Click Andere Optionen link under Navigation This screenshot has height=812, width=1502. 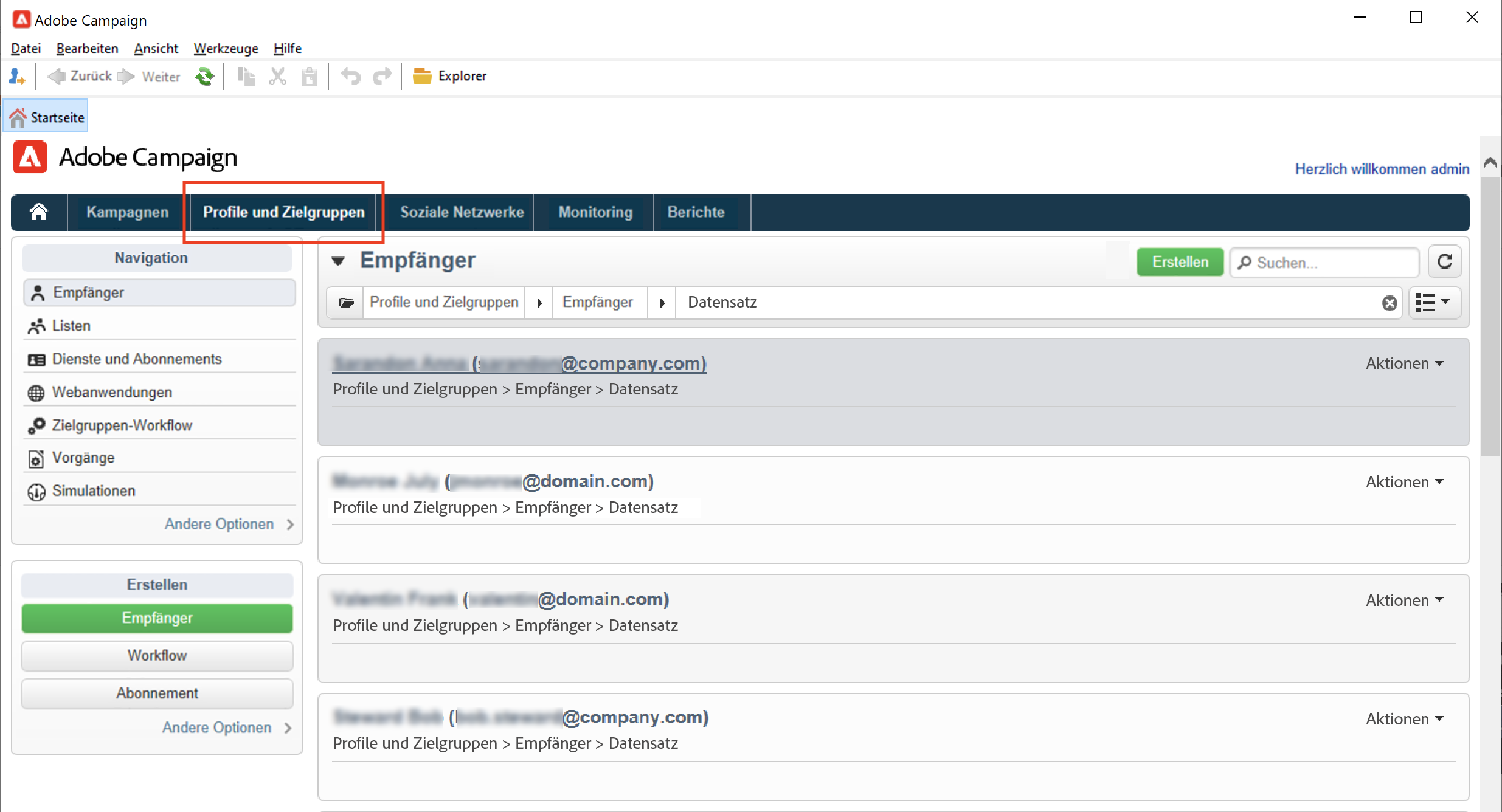[220, 524]
